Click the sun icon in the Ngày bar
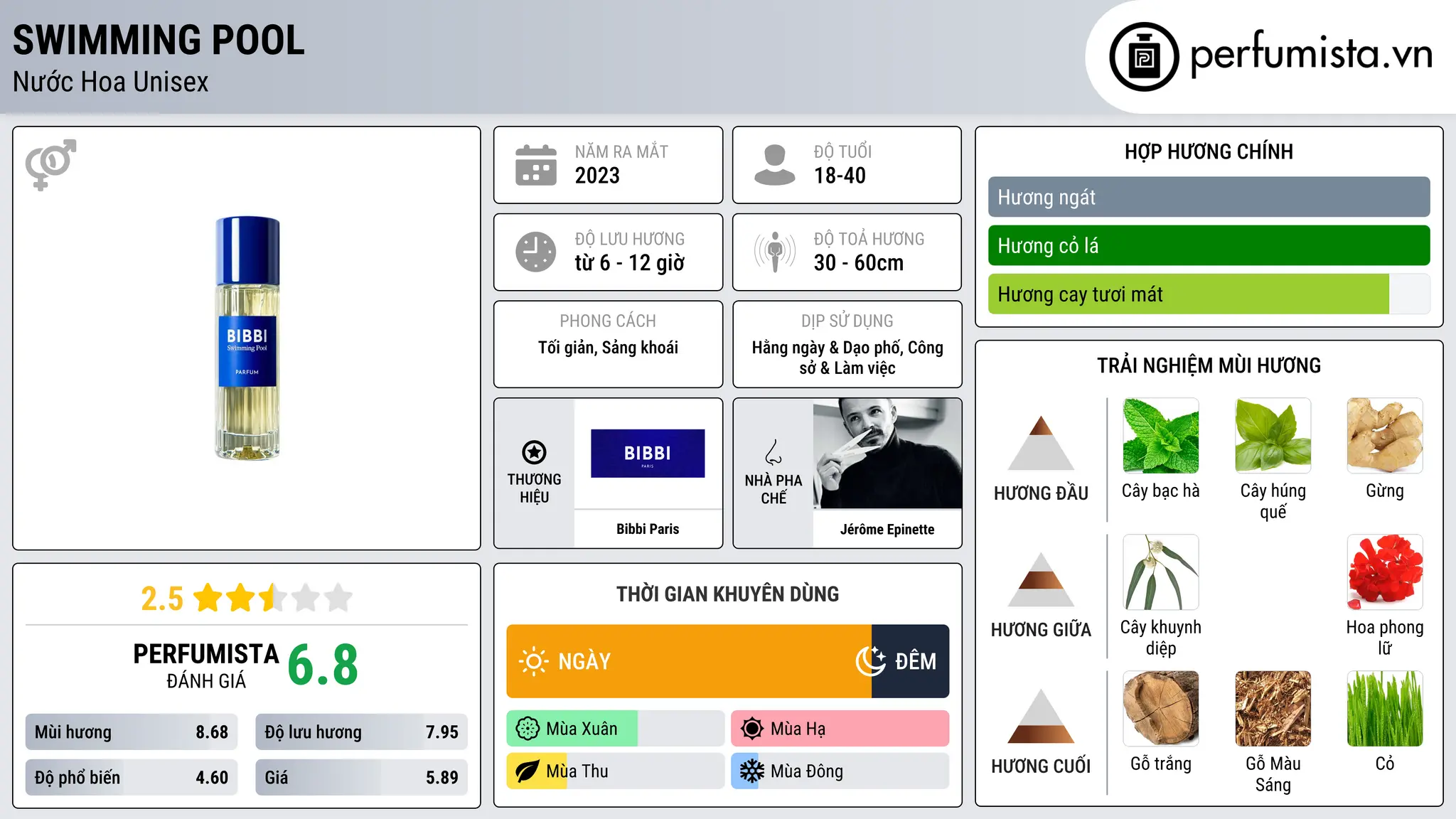 coord(533,661)
